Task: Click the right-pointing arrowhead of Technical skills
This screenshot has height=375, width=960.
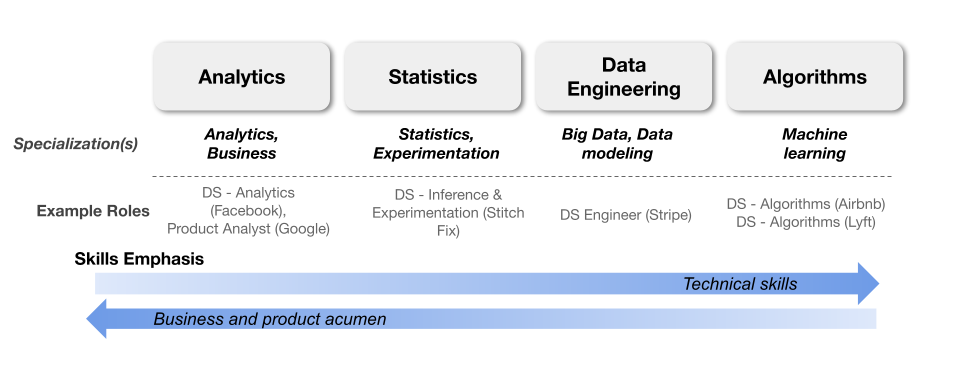Action: [868, 283]
